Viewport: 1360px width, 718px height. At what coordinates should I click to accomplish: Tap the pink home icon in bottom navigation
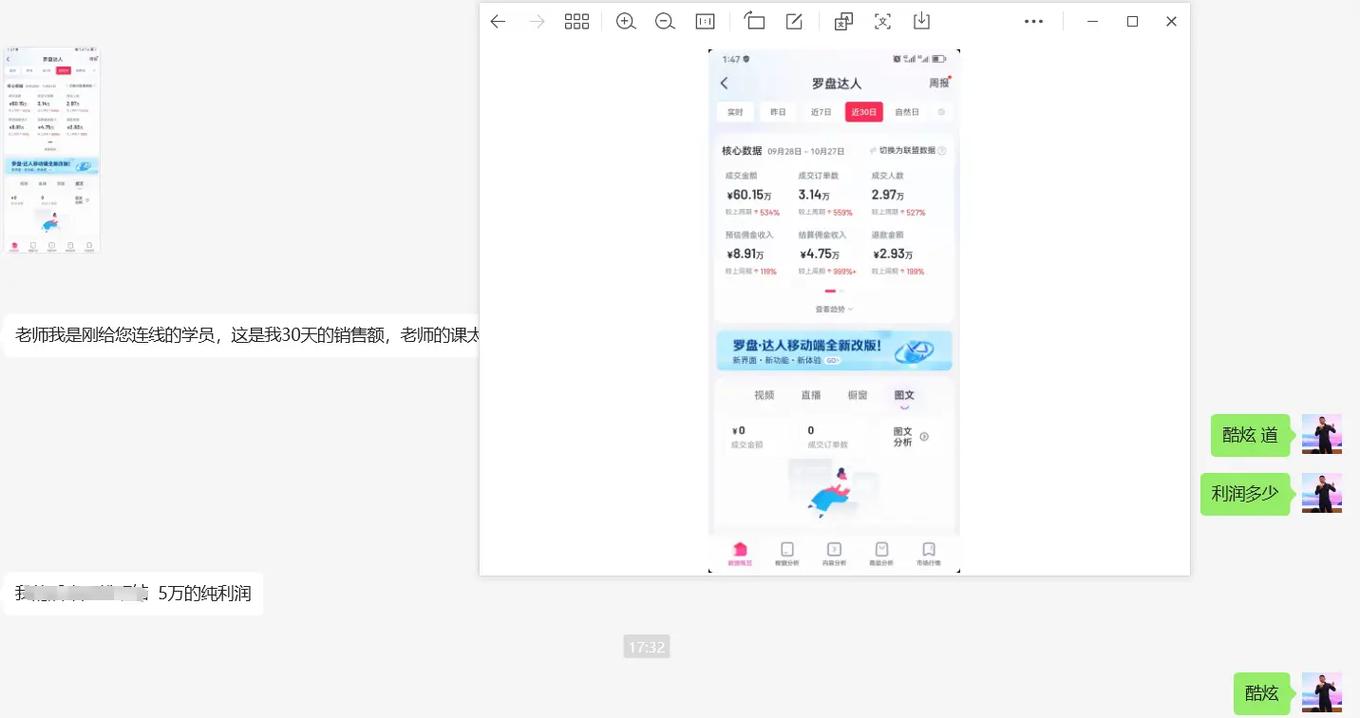pyautogui.click(x=740, y=549)
